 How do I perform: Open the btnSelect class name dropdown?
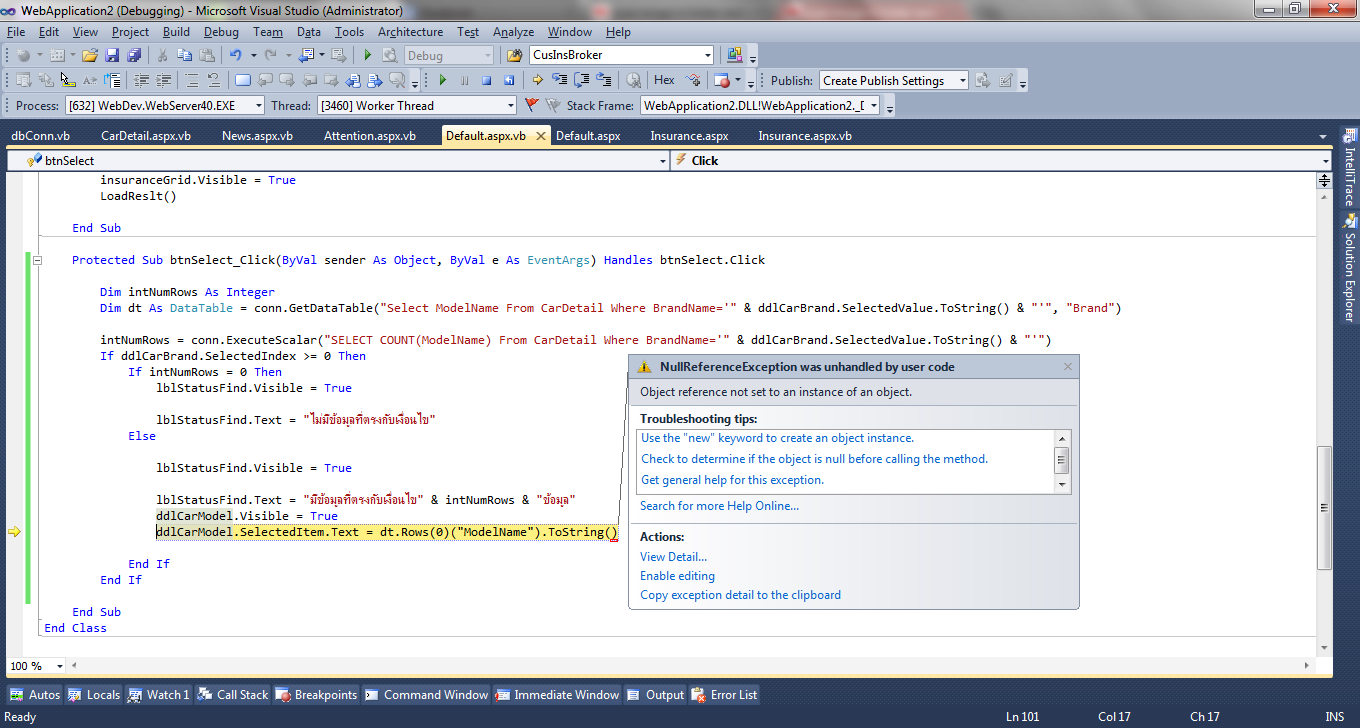tap(662, 160)
